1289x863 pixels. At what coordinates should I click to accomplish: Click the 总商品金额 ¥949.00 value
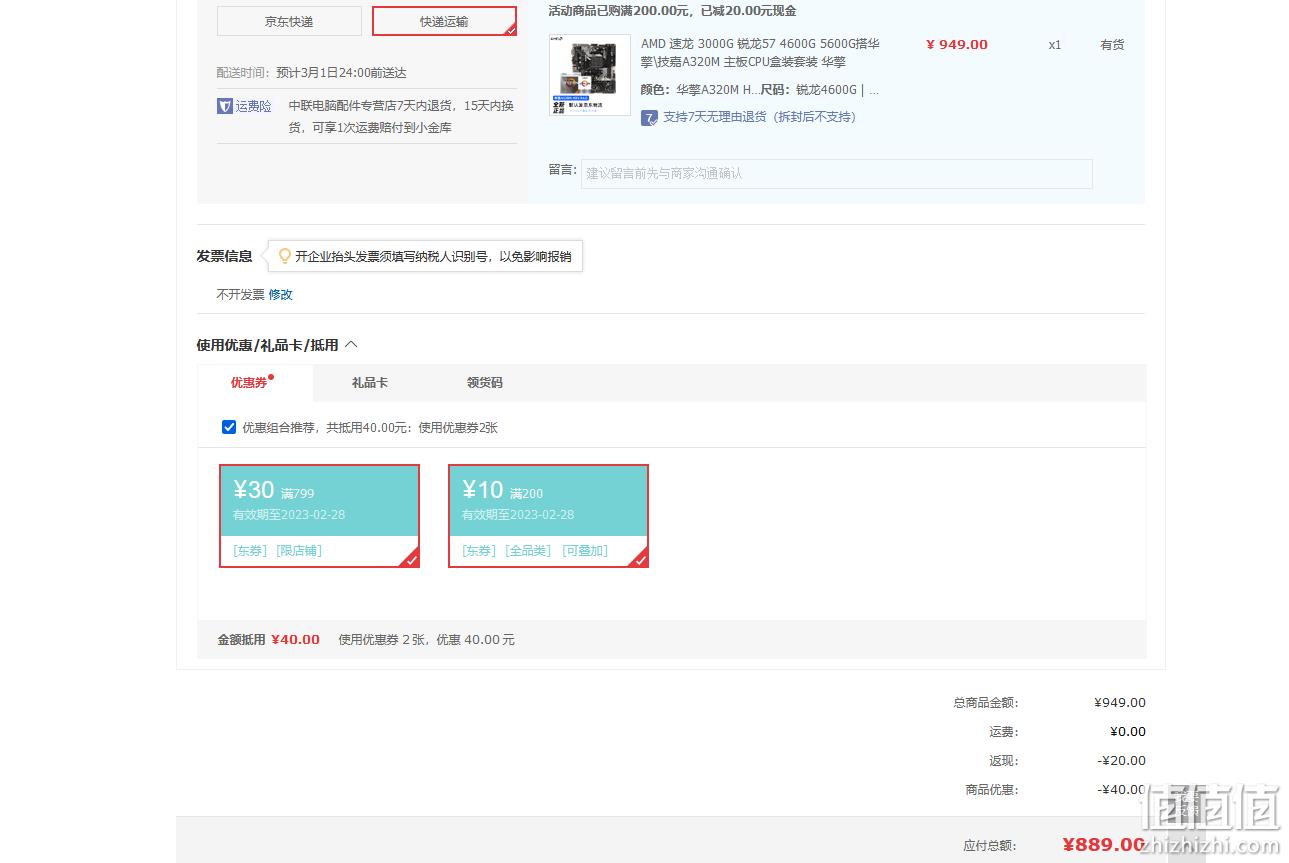pyautogui.click(x=1120, y=703)
